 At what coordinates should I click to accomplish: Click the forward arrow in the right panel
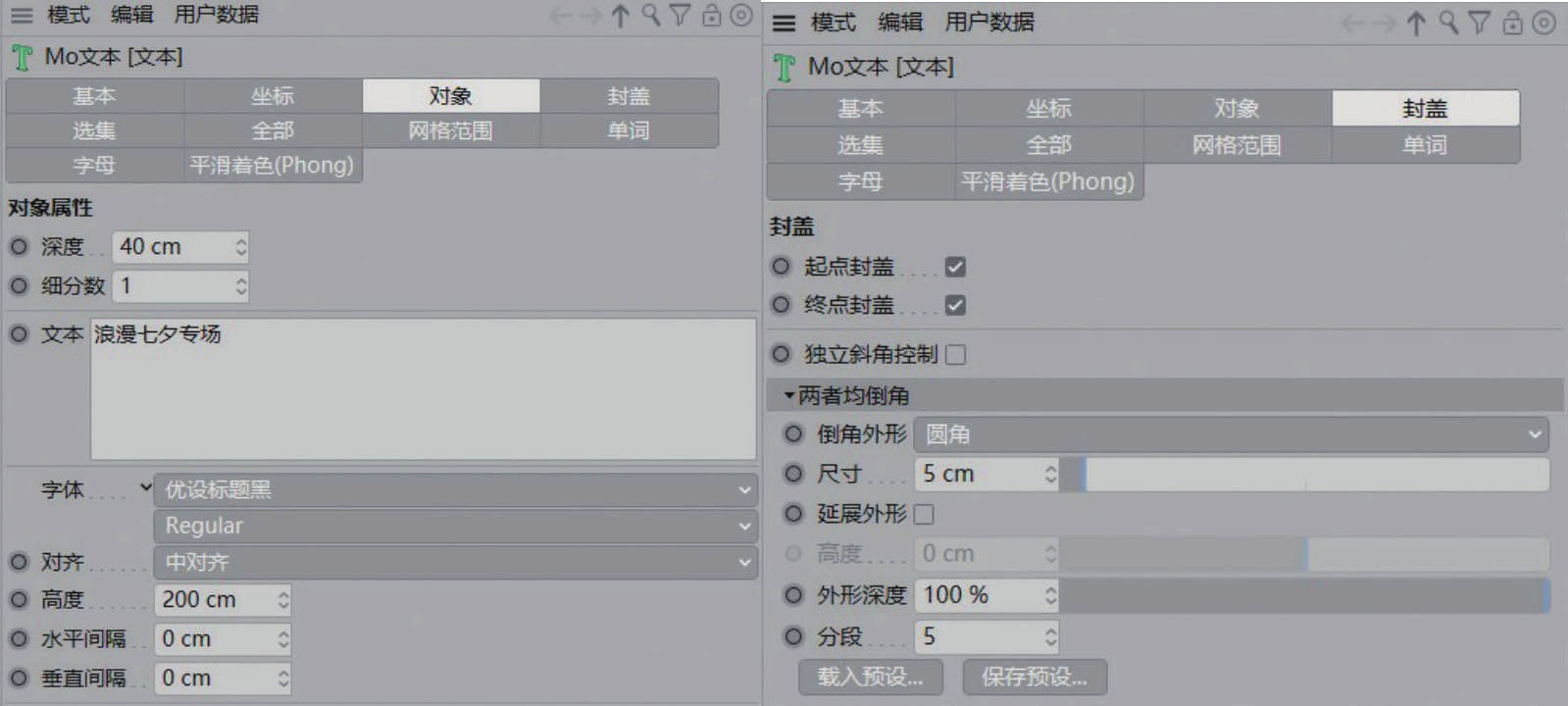tap(1385, 23)
